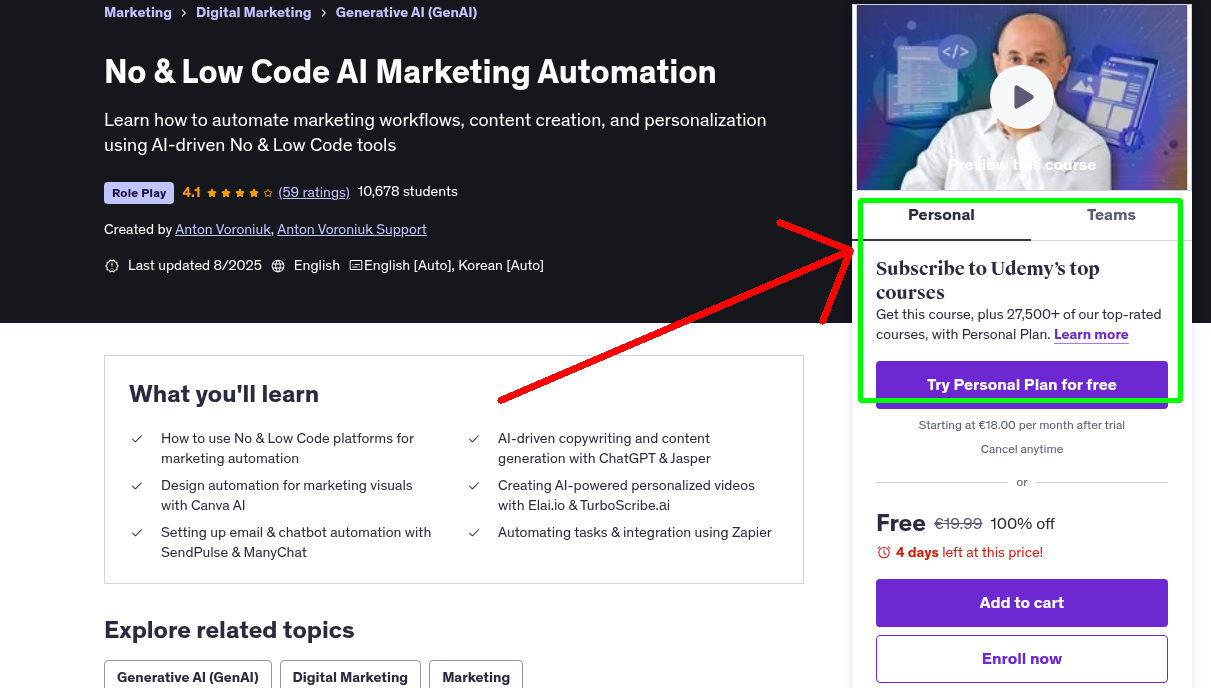Click 'Starting at €18.00 per month' text
This screenshot has height=688, width=1211.
pyautogui.click(x=1022, y=425)
